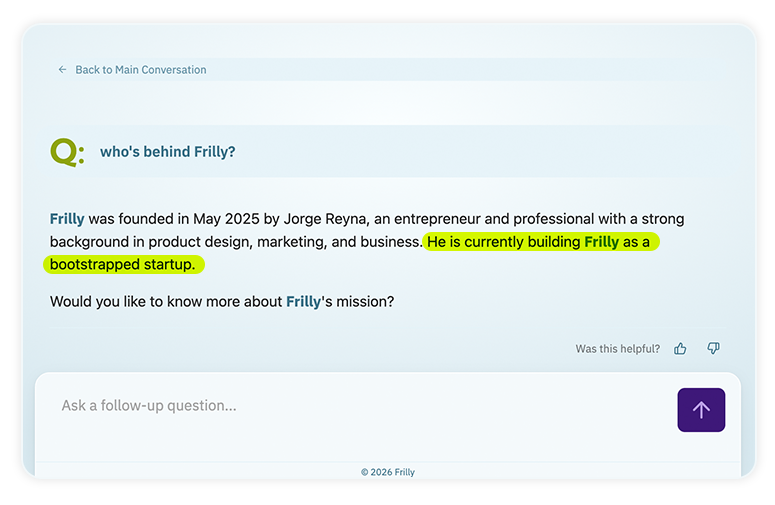Image resolution: width=775 pixels, height=505 pixels.
Task: Focus the Ask a follow-up question field
Action: coord(350,406)
